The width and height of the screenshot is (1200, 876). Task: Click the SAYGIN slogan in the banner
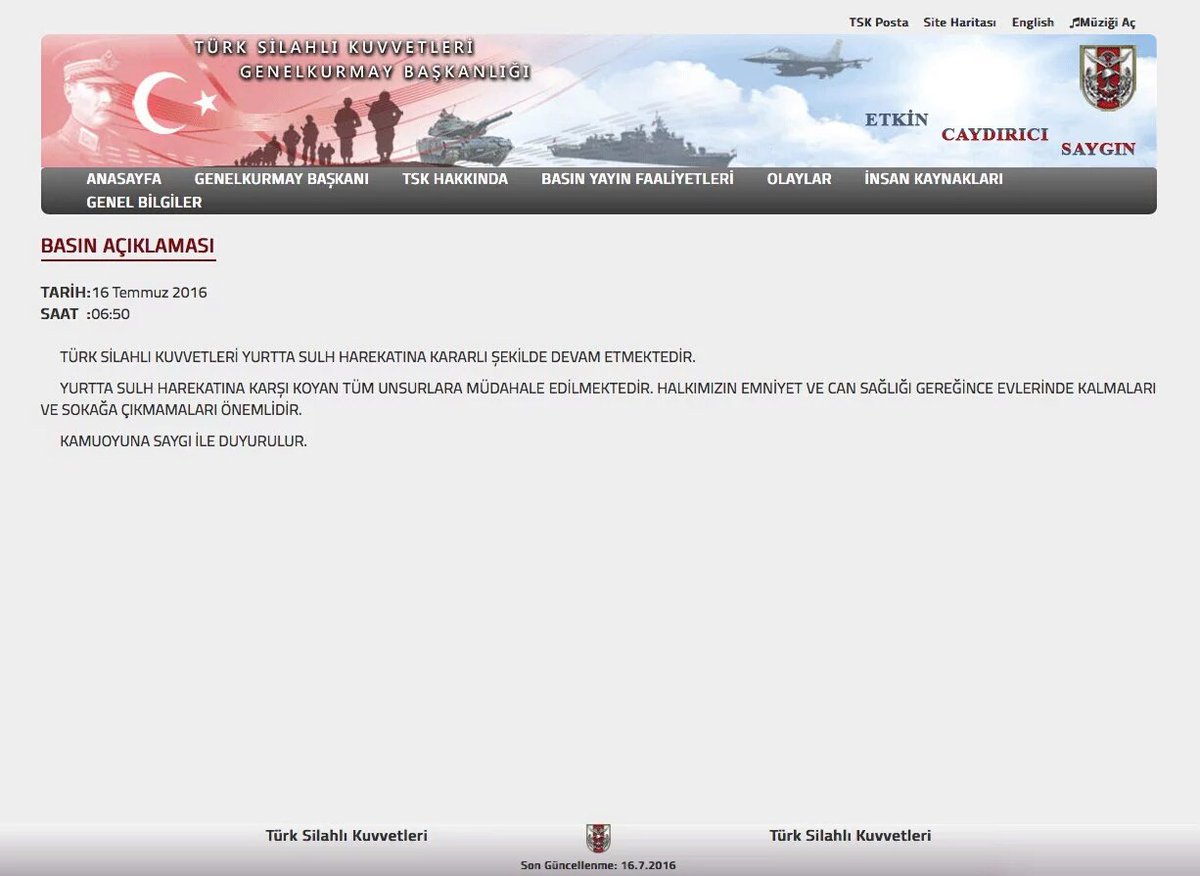[1098, 149]
